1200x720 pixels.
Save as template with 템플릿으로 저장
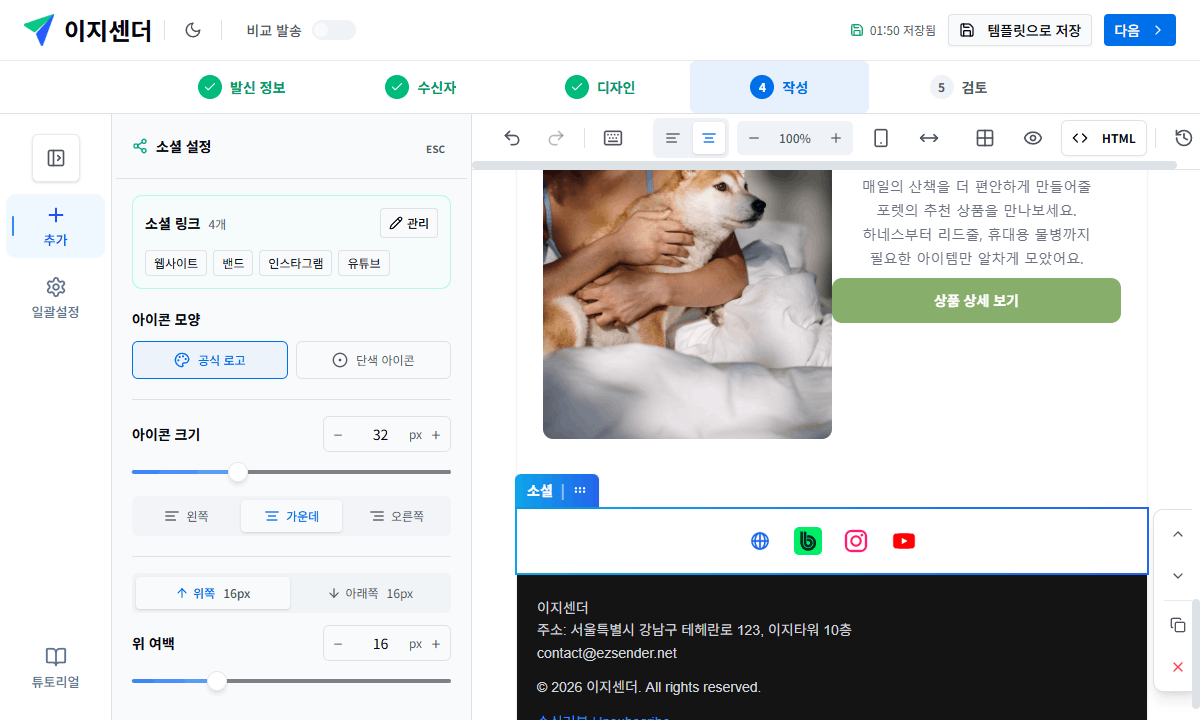1020,30
